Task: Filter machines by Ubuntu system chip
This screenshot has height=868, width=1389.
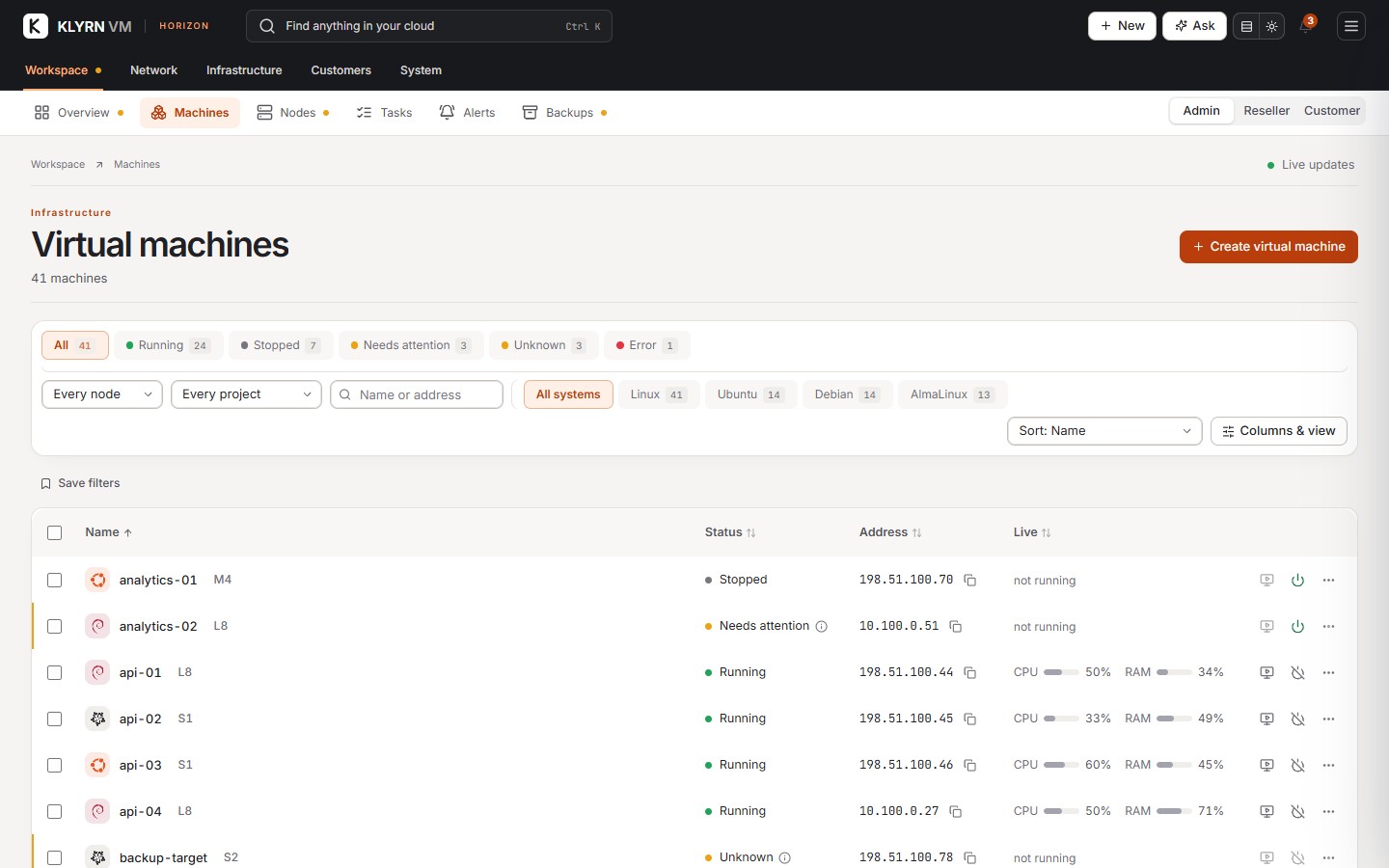Action: (750, 394)
